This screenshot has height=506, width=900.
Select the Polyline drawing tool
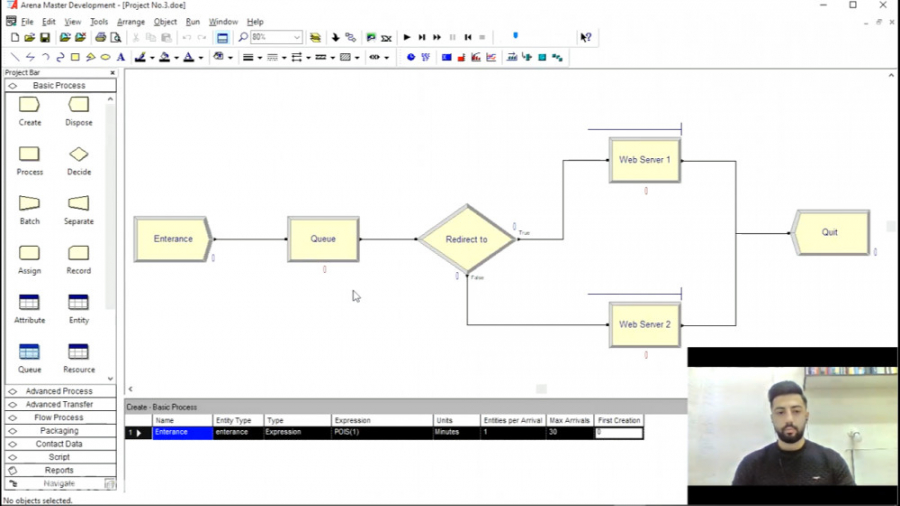(x=30, y=57)
